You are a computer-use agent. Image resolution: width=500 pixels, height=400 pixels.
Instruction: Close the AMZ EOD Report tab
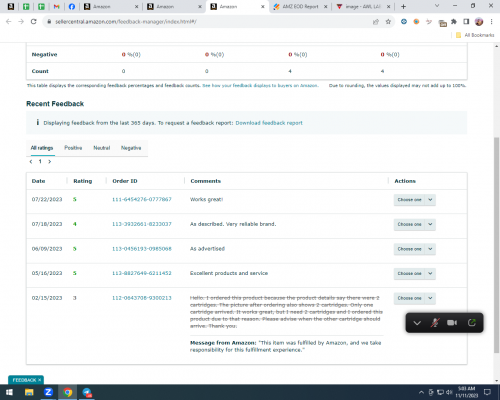click(326, 6)
